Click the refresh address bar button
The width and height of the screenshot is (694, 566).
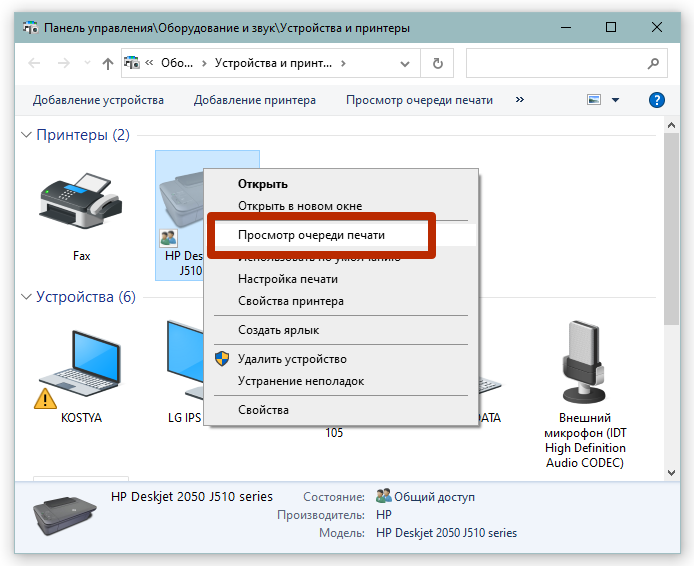pyautogui.click(x=437, y=64)
